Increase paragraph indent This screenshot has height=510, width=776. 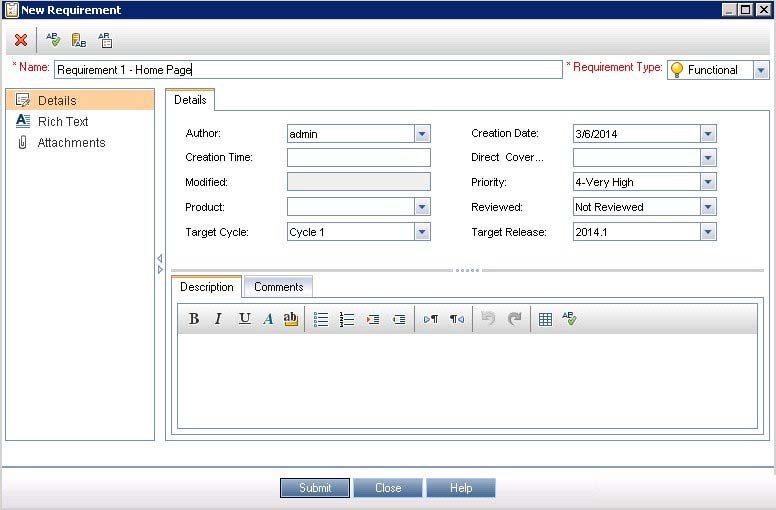[373, 320]
